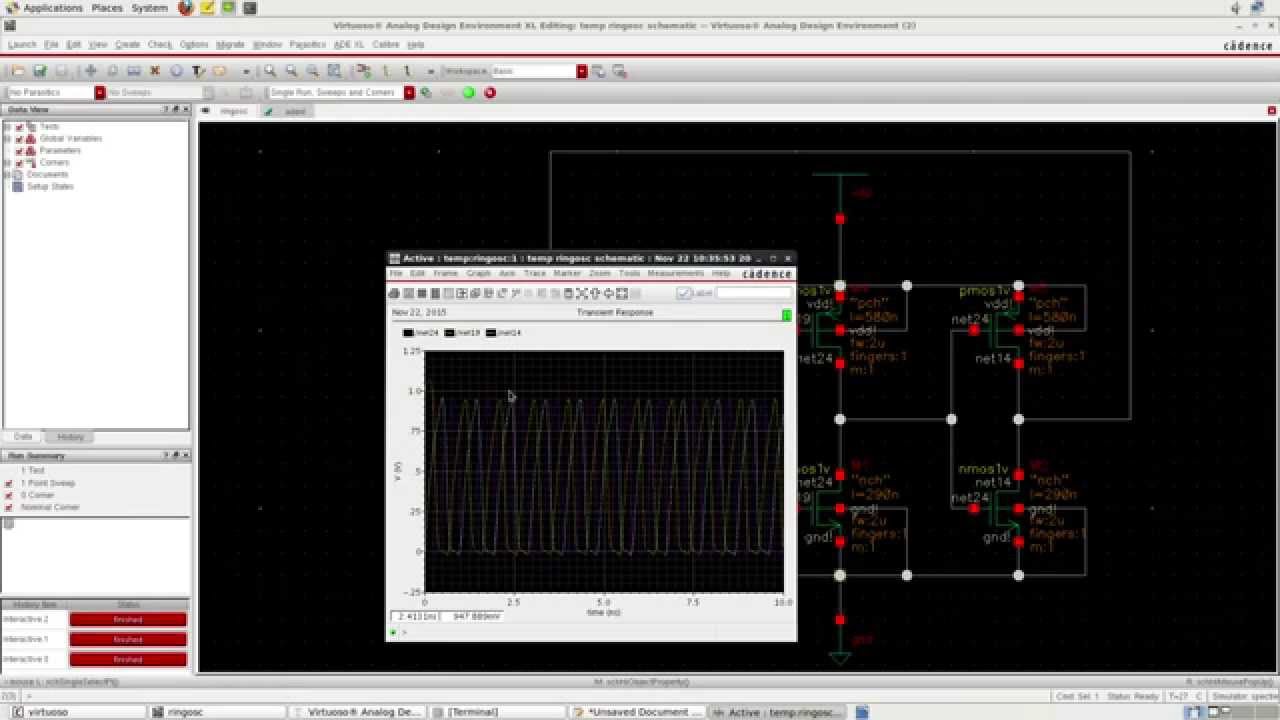Click the print icon in waveform toolbar

pos(394,293)
